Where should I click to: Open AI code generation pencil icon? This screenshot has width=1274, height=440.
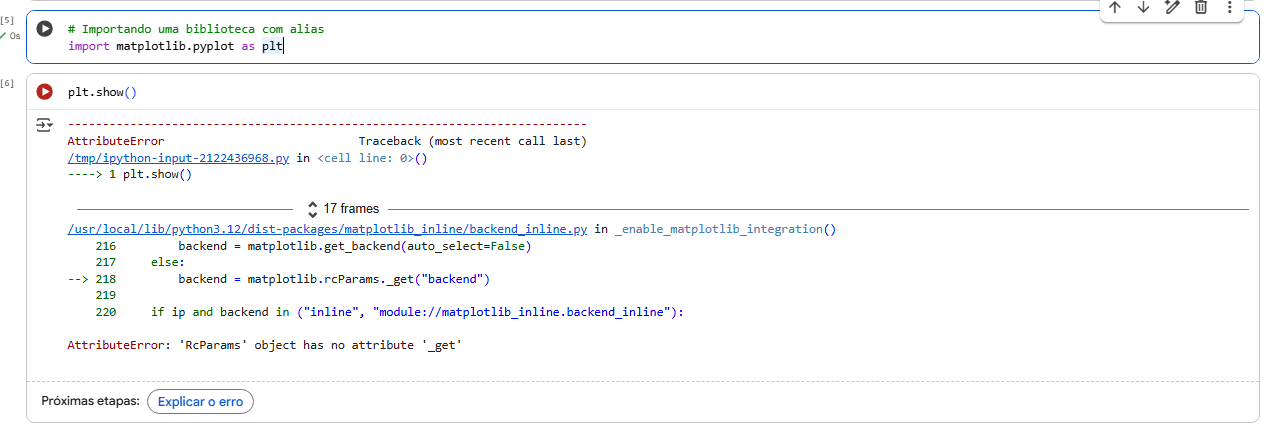(x=1173, y=8)
